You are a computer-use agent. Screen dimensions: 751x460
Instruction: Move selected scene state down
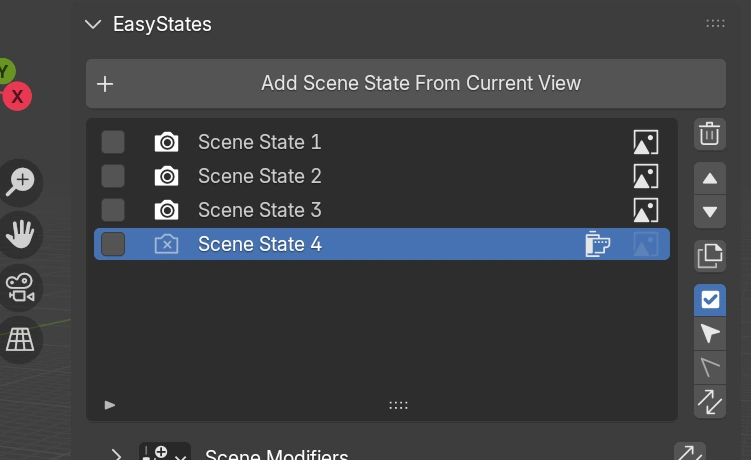click(x=709, y=212)
